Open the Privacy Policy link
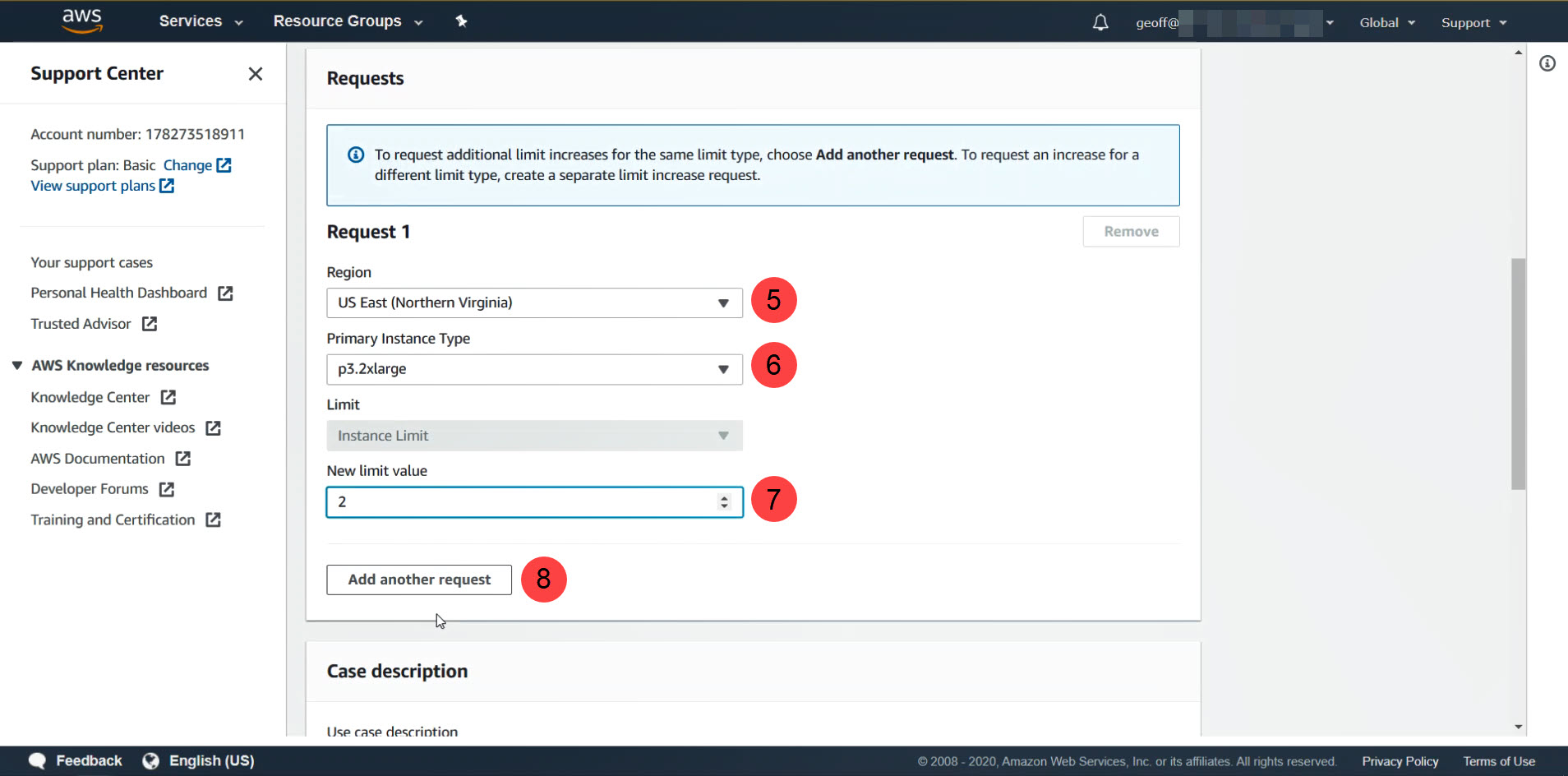1568x776 pixels. (x=1400, y=762)
